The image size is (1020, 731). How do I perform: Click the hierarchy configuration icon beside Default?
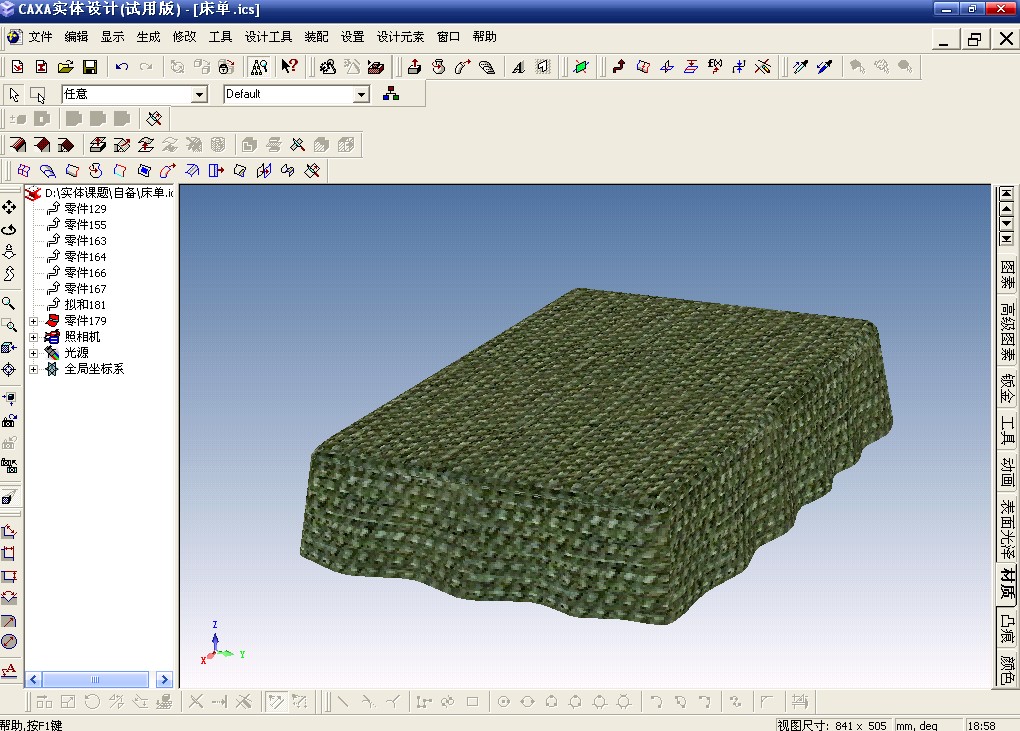click(x=391, y=94)
